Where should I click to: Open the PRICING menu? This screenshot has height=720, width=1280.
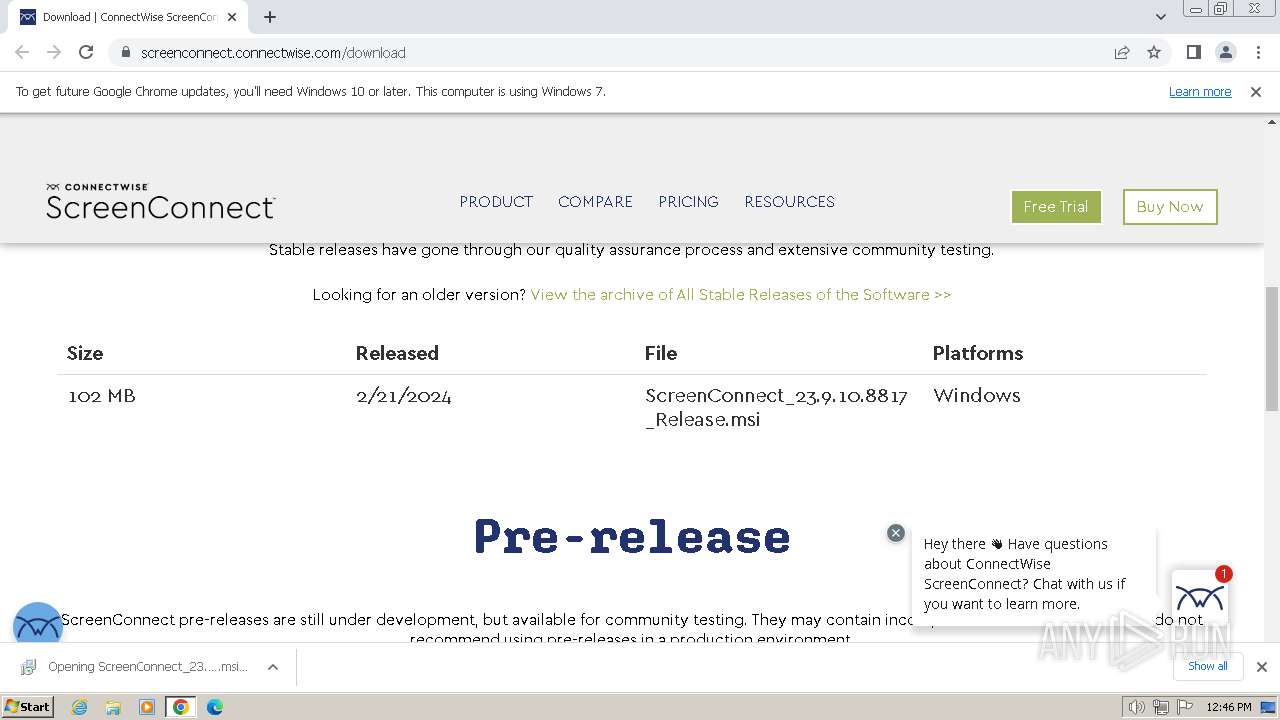click(x=688, y=201)
